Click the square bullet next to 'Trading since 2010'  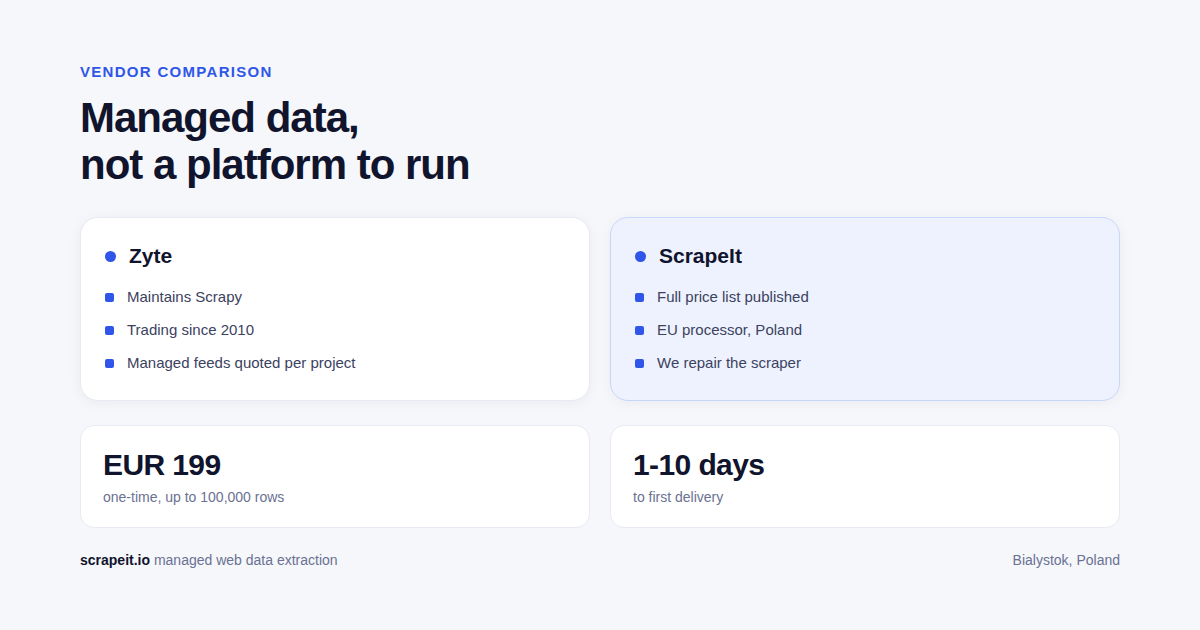(109, 330)
